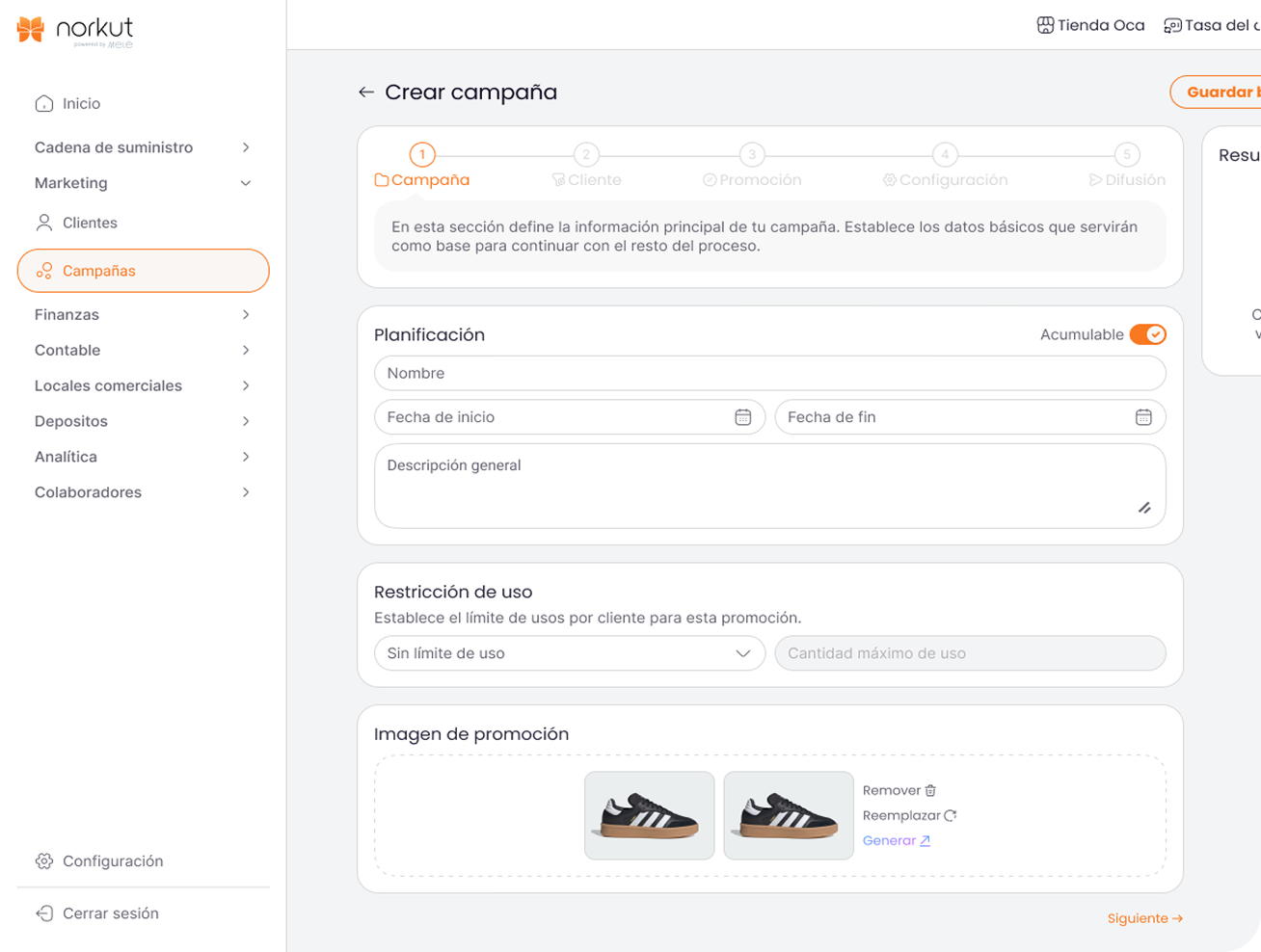Open calendar picker for Fecha de fin
This screenshot has height=952, width=1261.
(1142, 417)
